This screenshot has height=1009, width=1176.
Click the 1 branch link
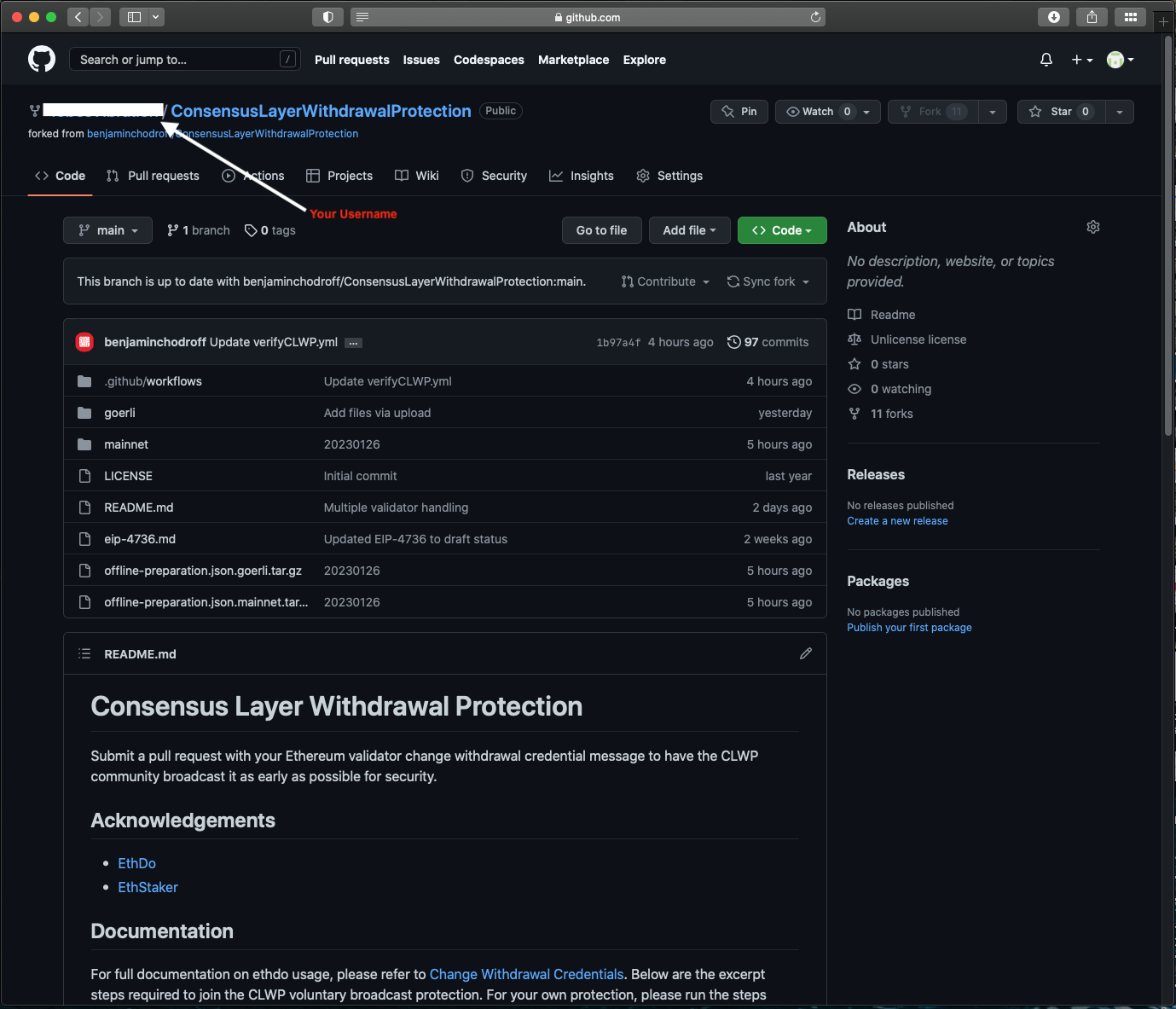tap(199, 230)
